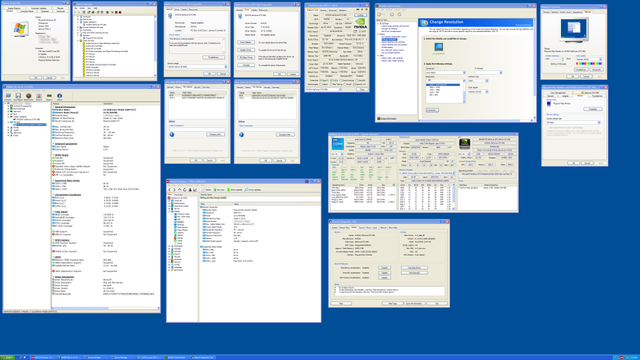
Task: Open GPU-Z hamburger menu icon
Action: click(x=366, y=9)
